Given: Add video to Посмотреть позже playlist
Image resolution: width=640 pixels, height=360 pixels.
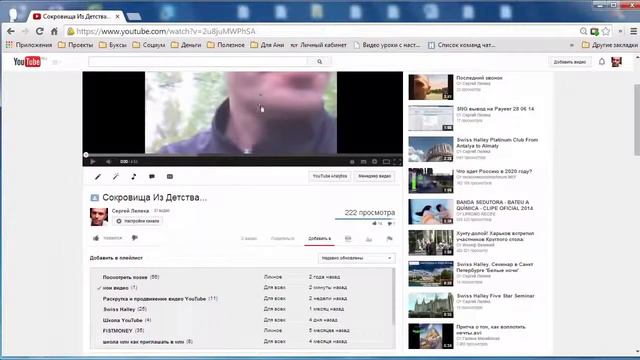Looking at the screenshot, I should pos(125,277).
